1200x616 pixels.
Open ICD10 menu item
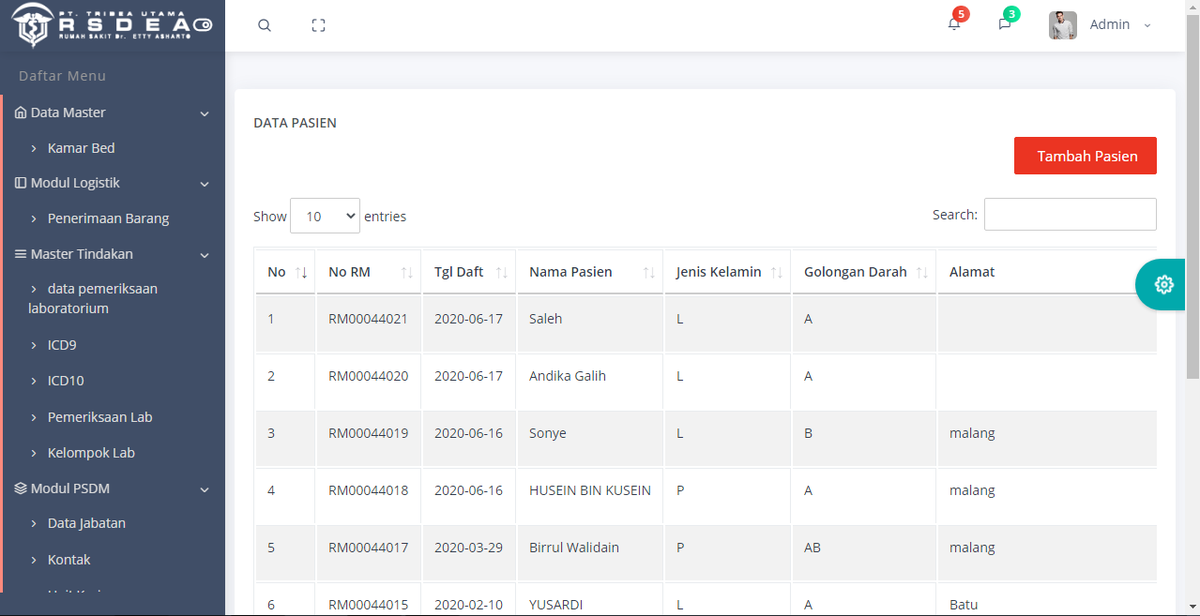point(66,381)
